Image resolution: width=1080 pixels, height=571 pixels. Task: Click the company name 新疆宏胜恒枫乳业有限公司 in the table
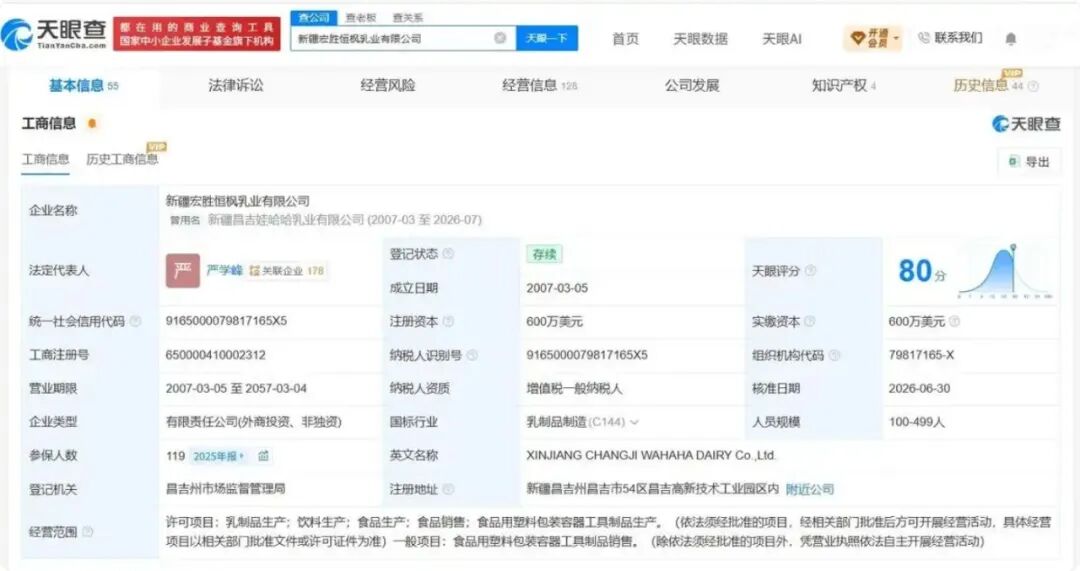pyautogui.click(x=238, y=201)
